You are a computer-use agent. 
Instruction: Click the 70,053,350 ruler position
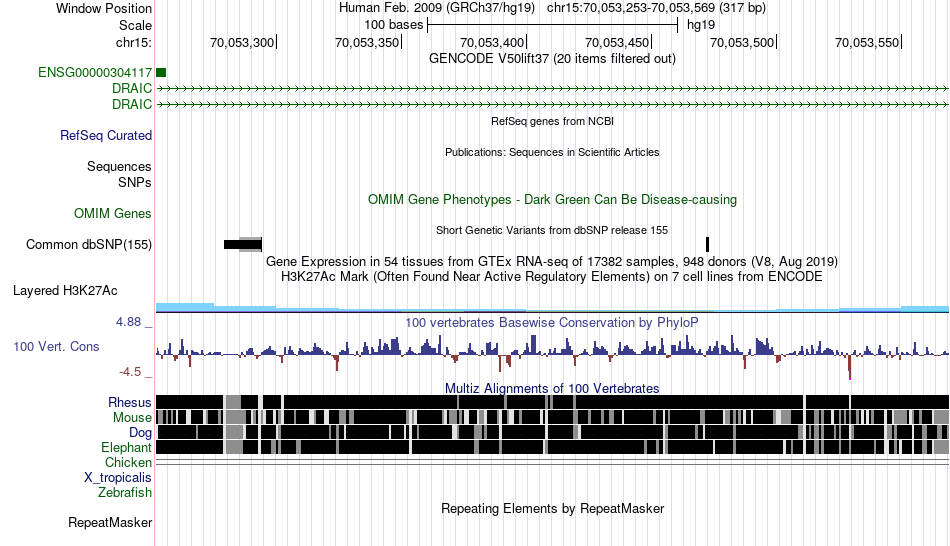pos(367,42)
